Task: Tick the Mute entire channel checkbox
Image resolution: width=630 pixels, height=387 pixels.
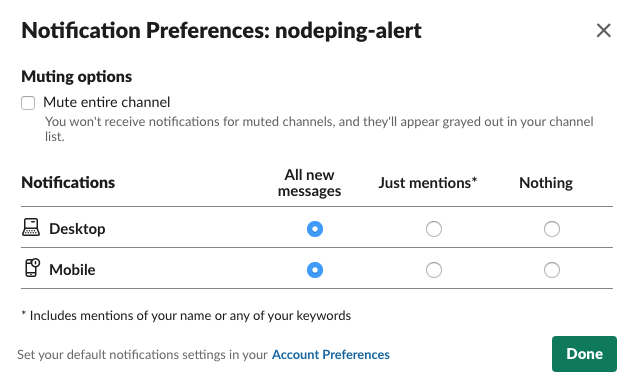Action: pyautogui.click(x=28, y=103)
